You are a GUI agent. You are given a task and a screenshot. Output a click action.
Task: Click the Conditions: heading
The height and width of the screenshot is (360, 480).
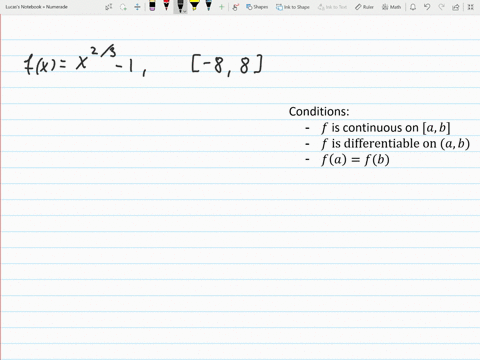click(319, 112)
